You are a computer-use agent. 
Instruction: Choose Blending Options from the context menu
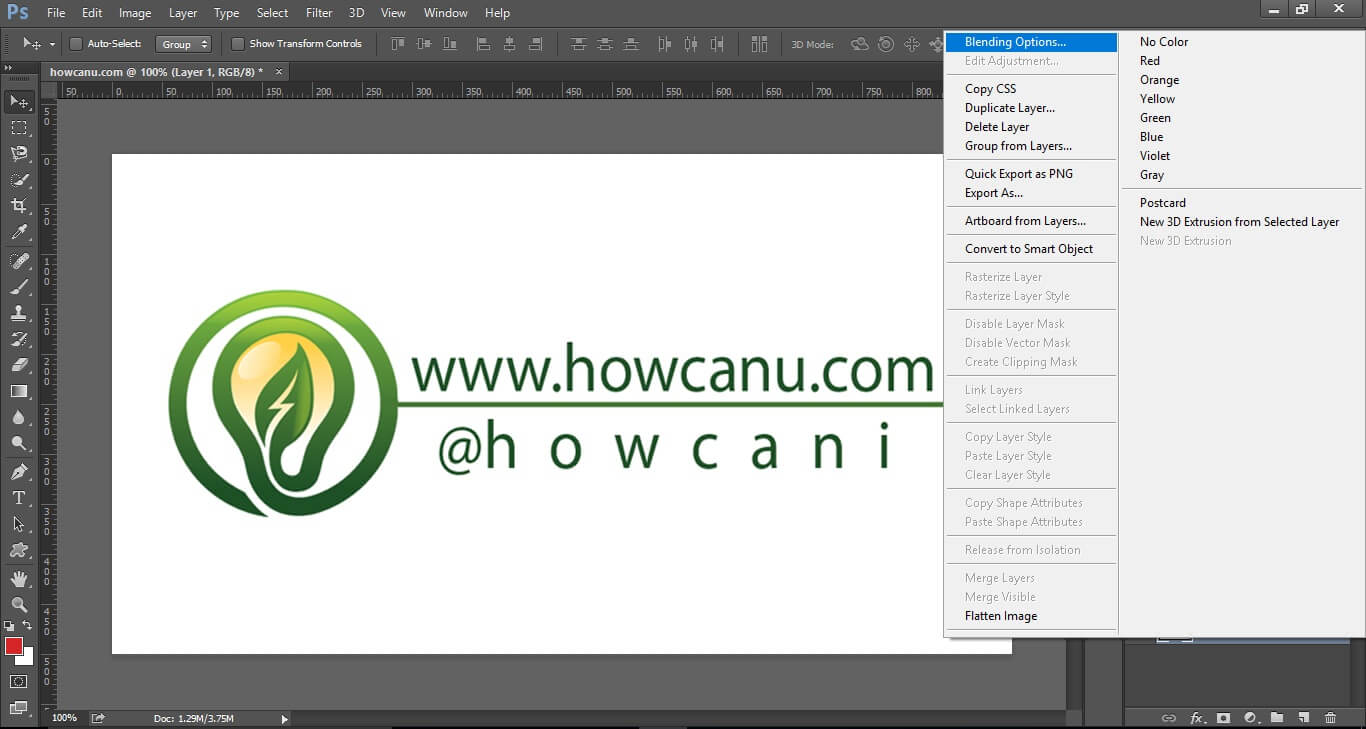1031,42
